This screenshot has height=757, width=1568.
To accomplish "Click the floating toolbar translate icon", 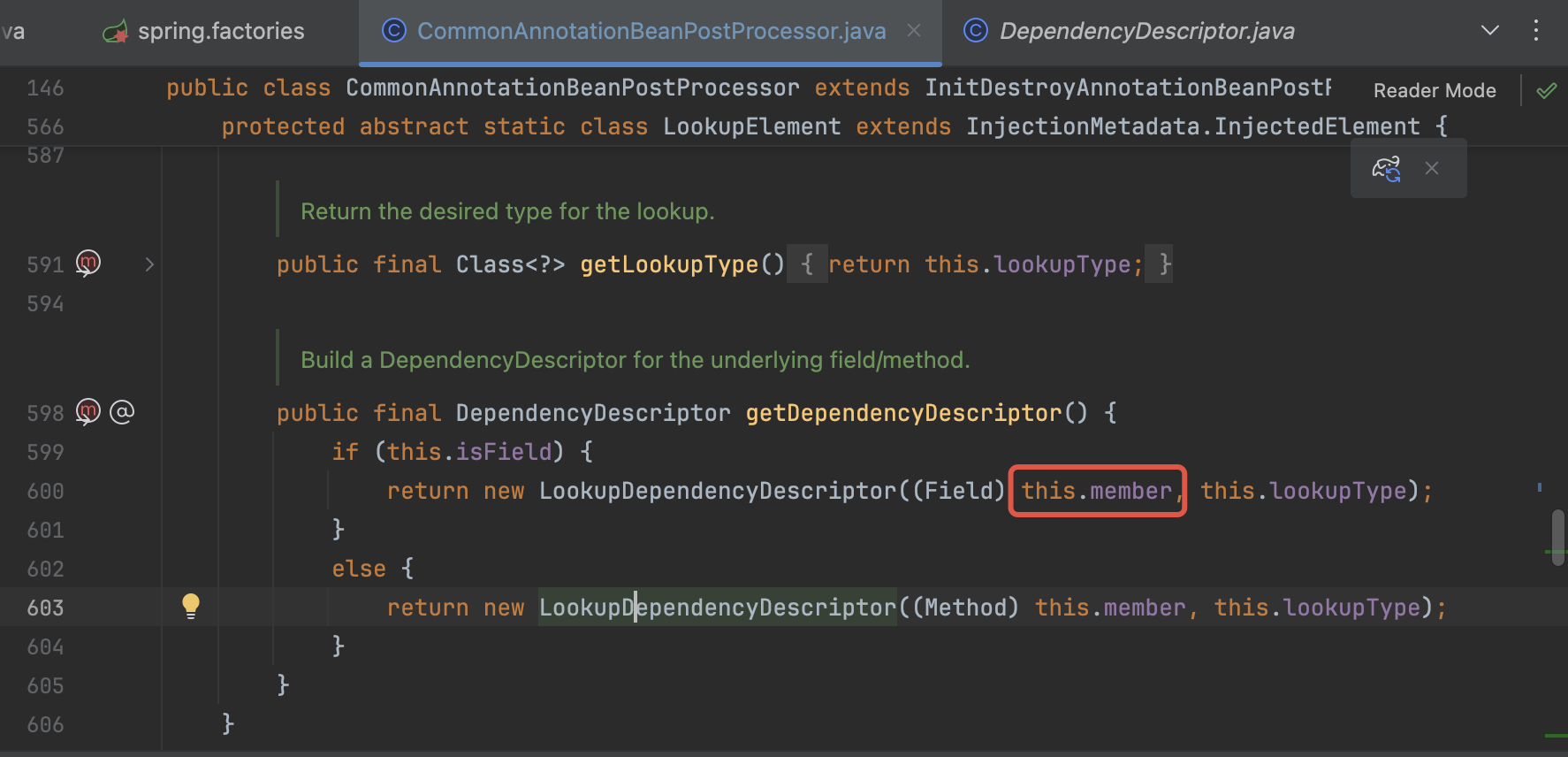I will tap(1386, 168).
